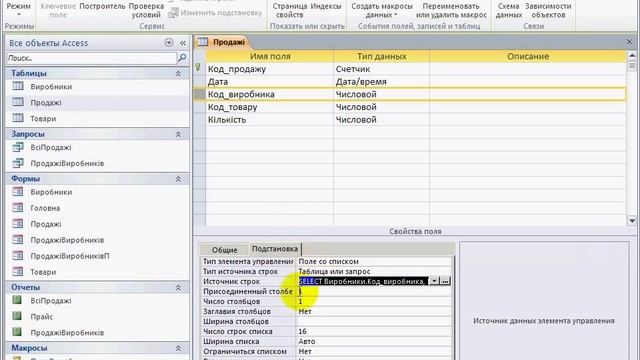Click Зависимости объектов button
Image resolution: width=640 pixels, height=360 pixels.
click(x=548, y=11)
